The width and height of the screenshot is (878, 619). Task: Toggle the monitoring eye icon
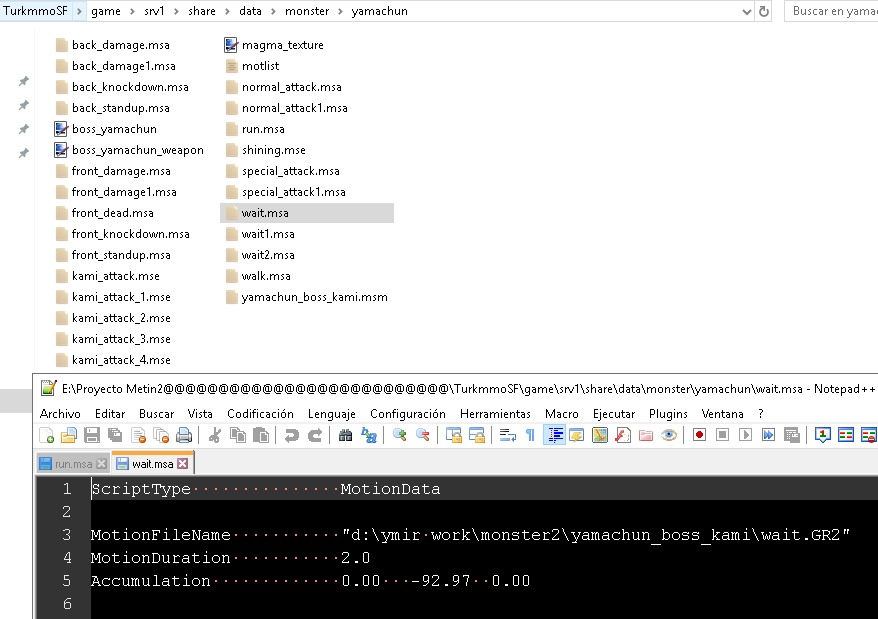669,435
